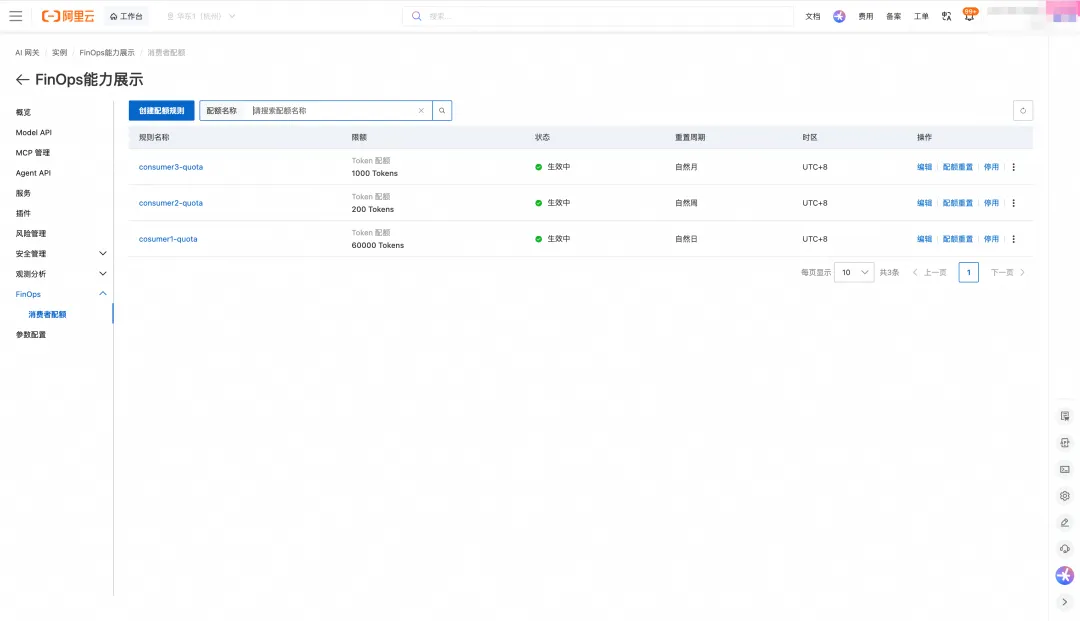Click the second right-rail icon below the document icon
The image size is (1080, 621).
coord(1065,443)
